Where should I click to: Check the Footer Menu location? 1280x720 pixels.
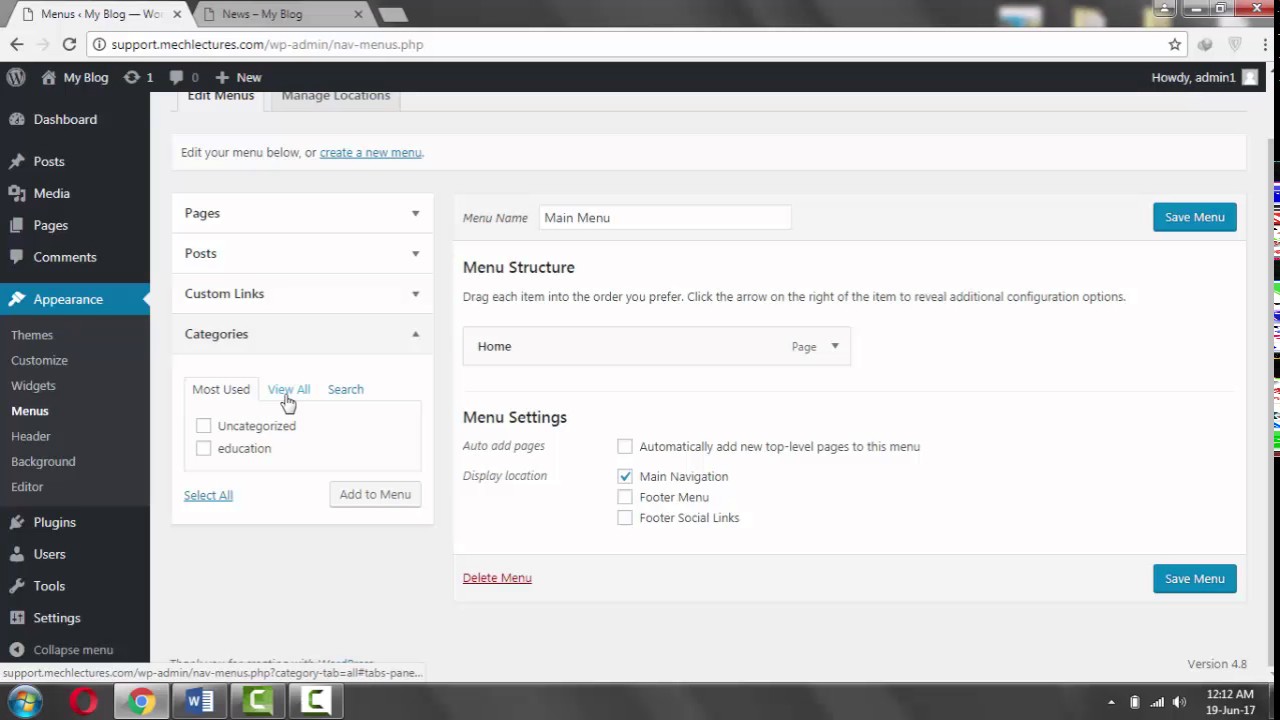[625, 497]
